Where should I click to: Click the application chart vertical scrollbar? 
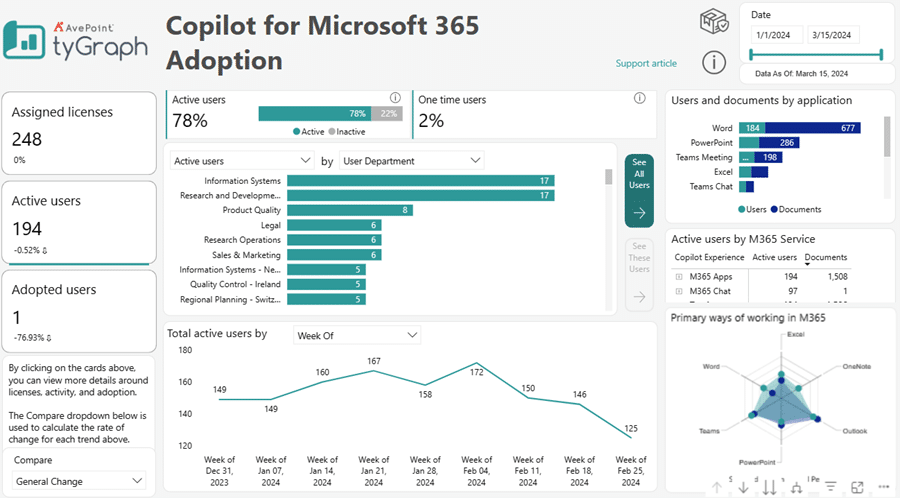point(887,136)
